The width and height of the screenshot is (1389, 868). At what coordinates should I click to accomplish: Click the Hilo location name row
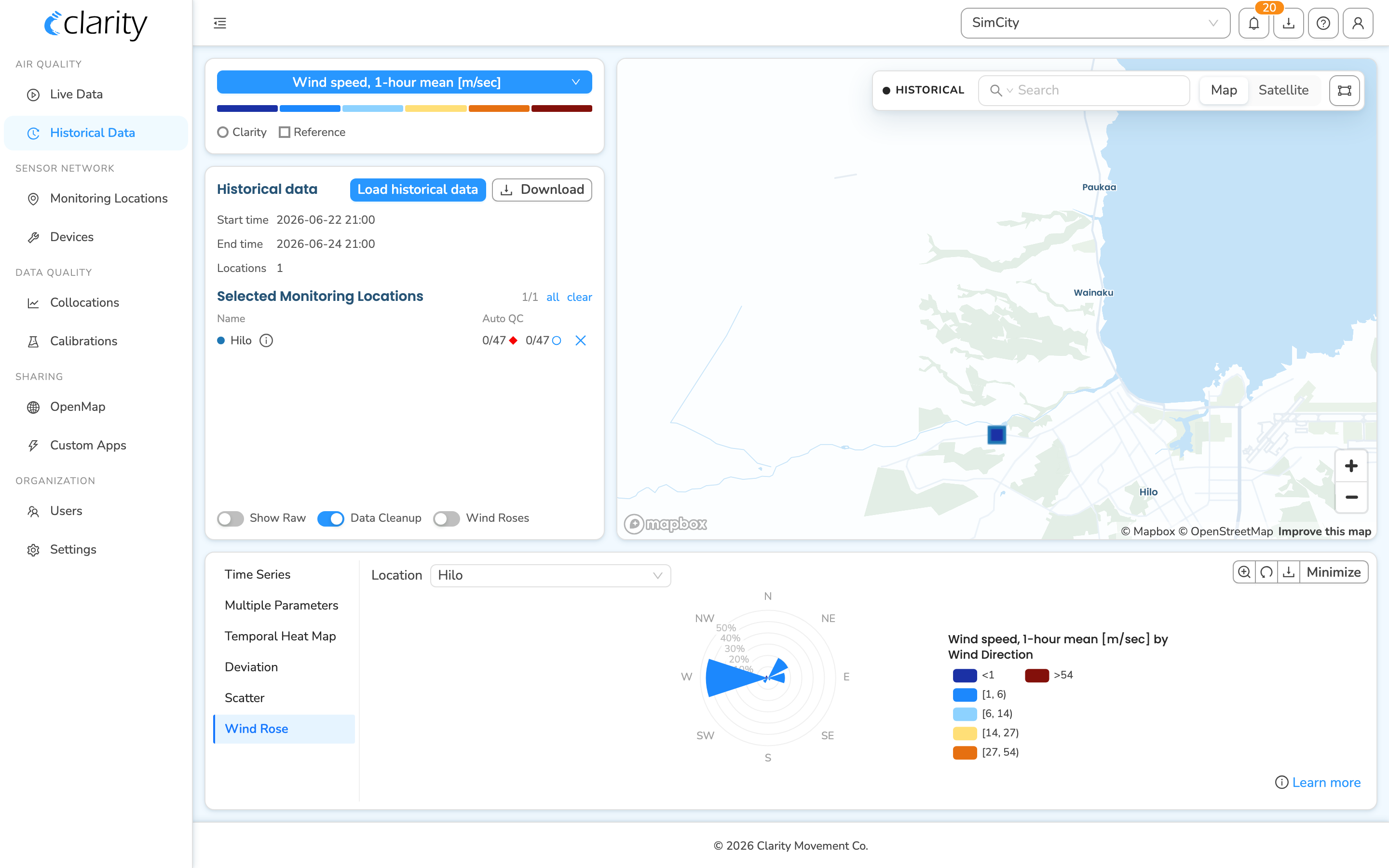404,340
